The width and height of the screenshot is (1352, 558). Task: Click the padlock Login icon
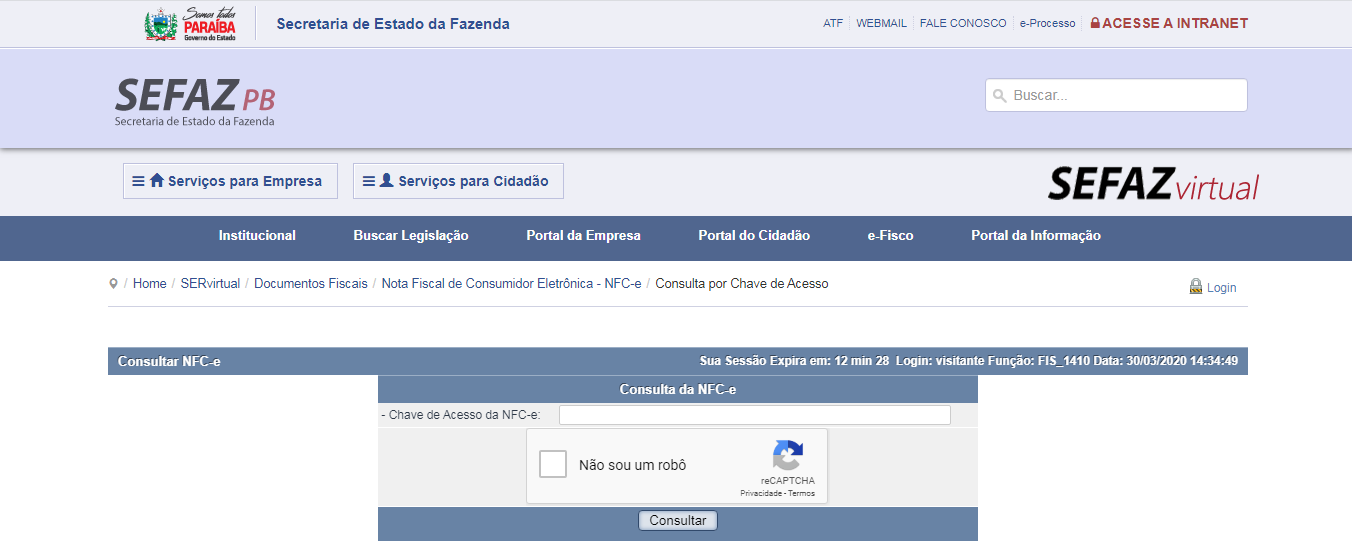1195,287
